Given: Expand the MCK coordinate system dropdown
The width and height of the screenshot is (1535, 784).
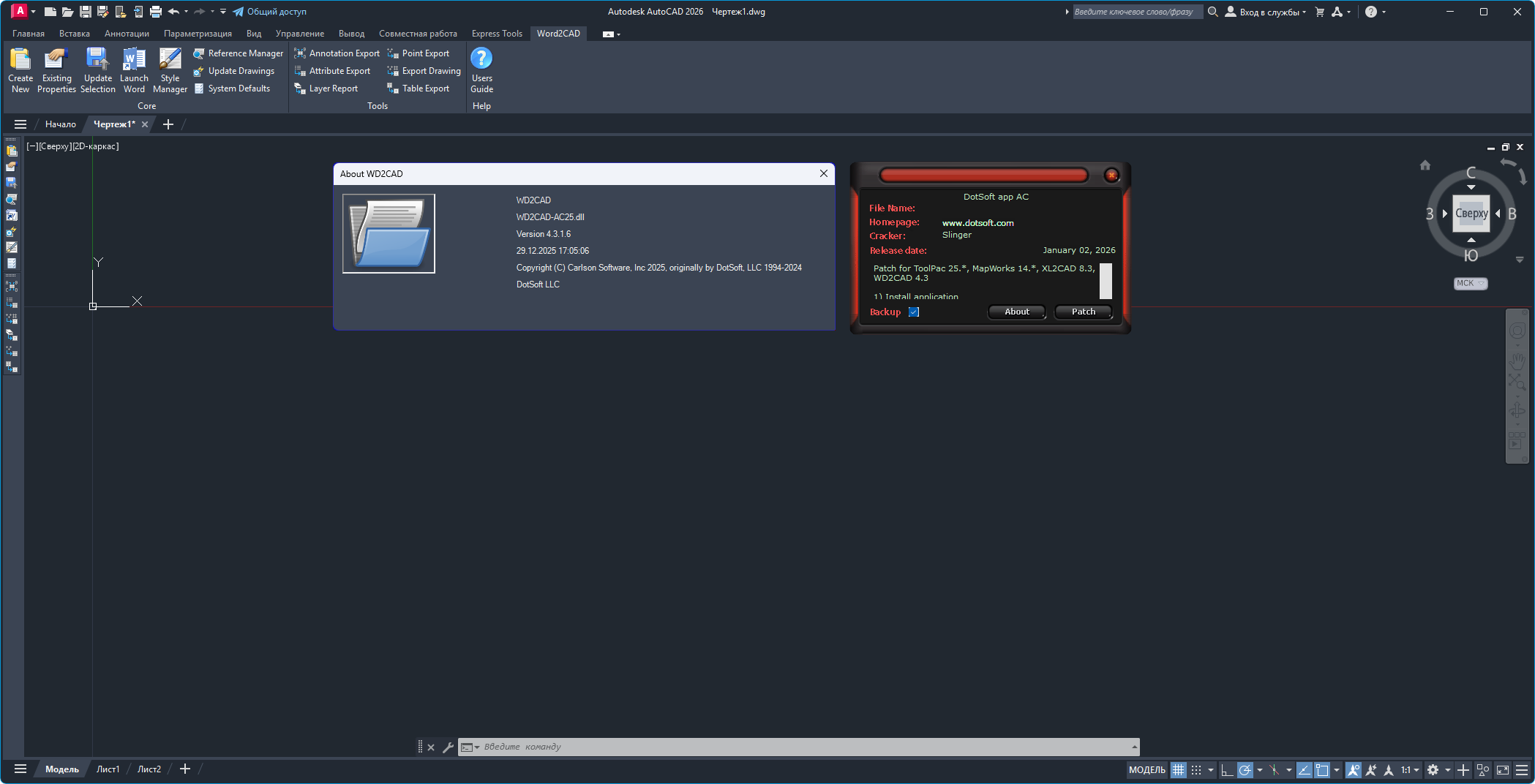Looking at the screenshot, I should pyautogui.click(x=1471, y=283).
